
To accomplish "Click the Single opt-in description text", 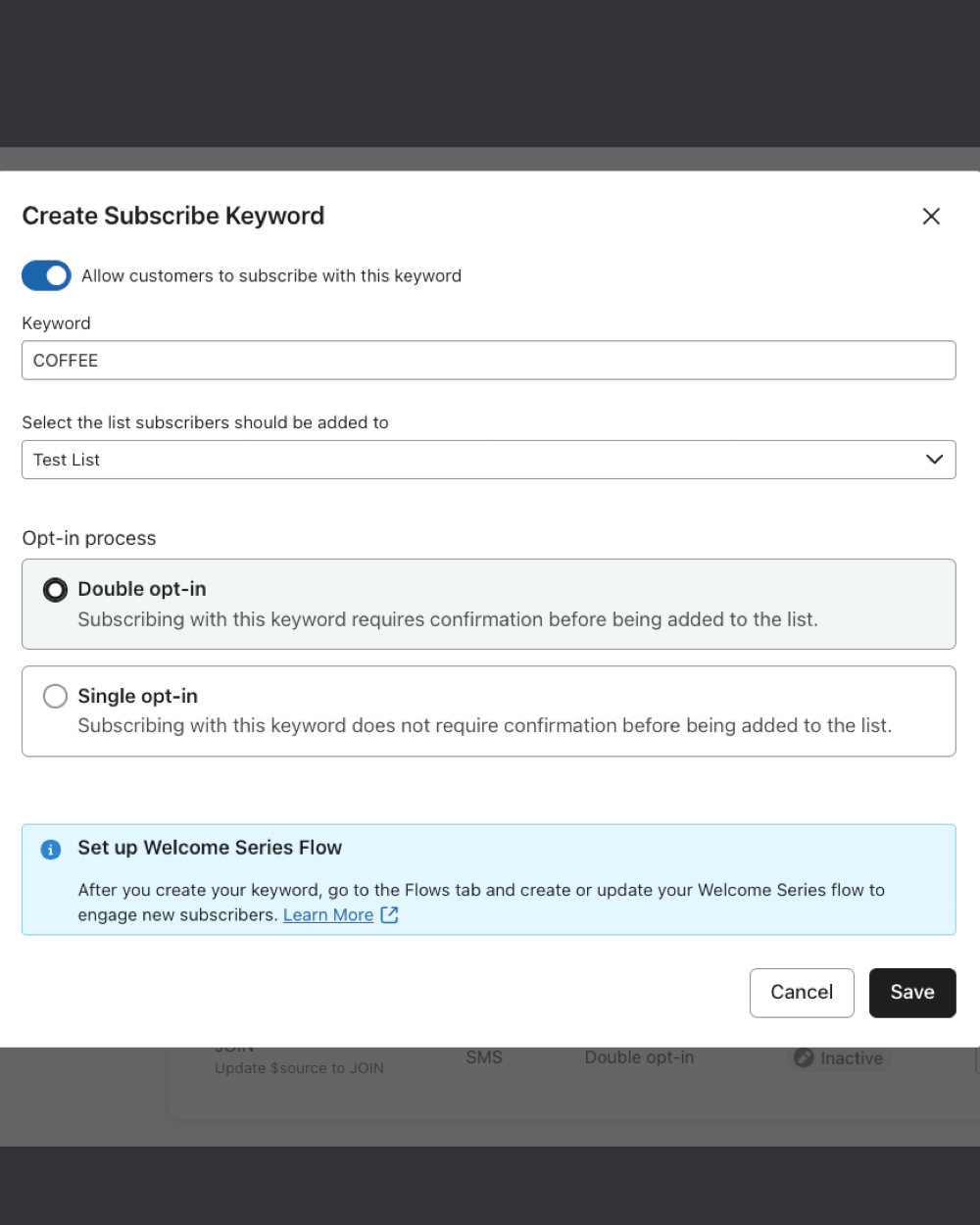I will pyautogui.click(x=484, y=726).
